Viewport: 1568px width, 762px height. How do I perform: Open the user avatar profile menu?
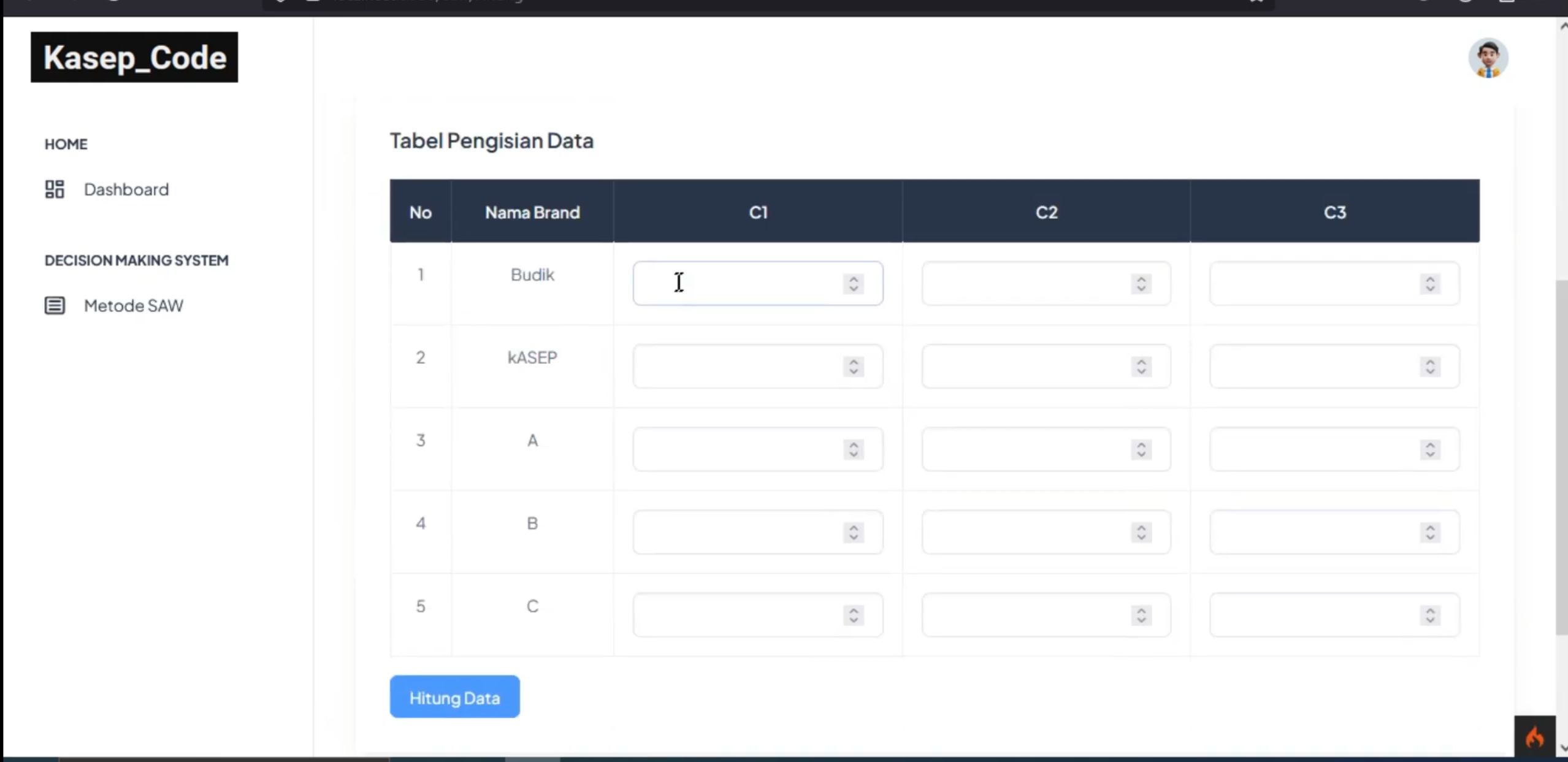(x=1488, y=58)
